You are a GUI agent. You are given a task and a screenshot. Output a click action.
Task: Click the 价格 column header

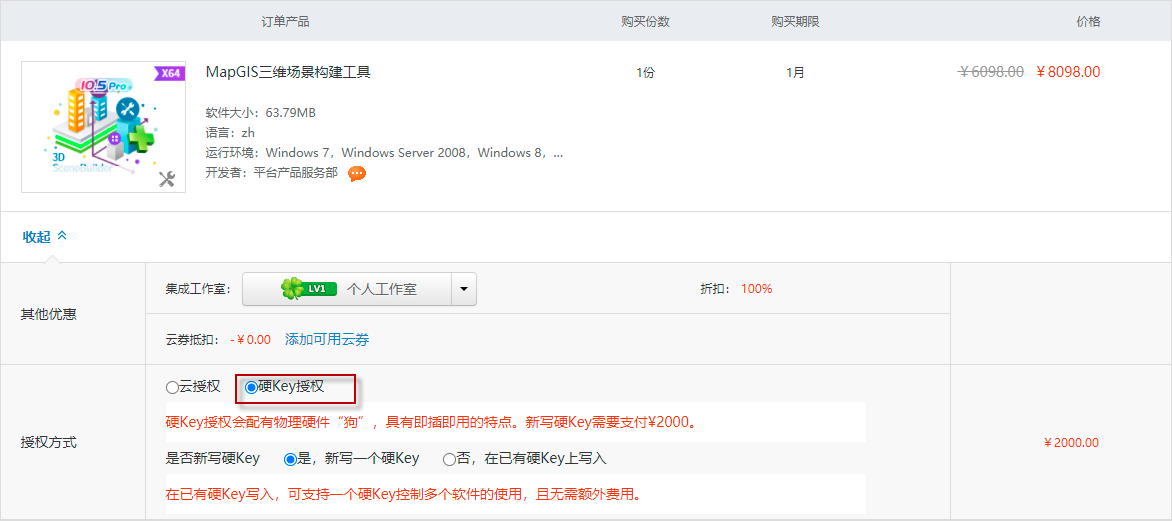[1088, 22]
